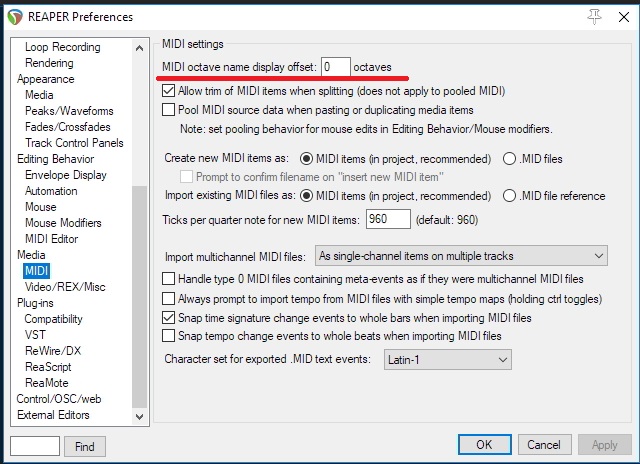Open External Editors page
The height and width of the screenshot is (464, 640).
(53, 415)
